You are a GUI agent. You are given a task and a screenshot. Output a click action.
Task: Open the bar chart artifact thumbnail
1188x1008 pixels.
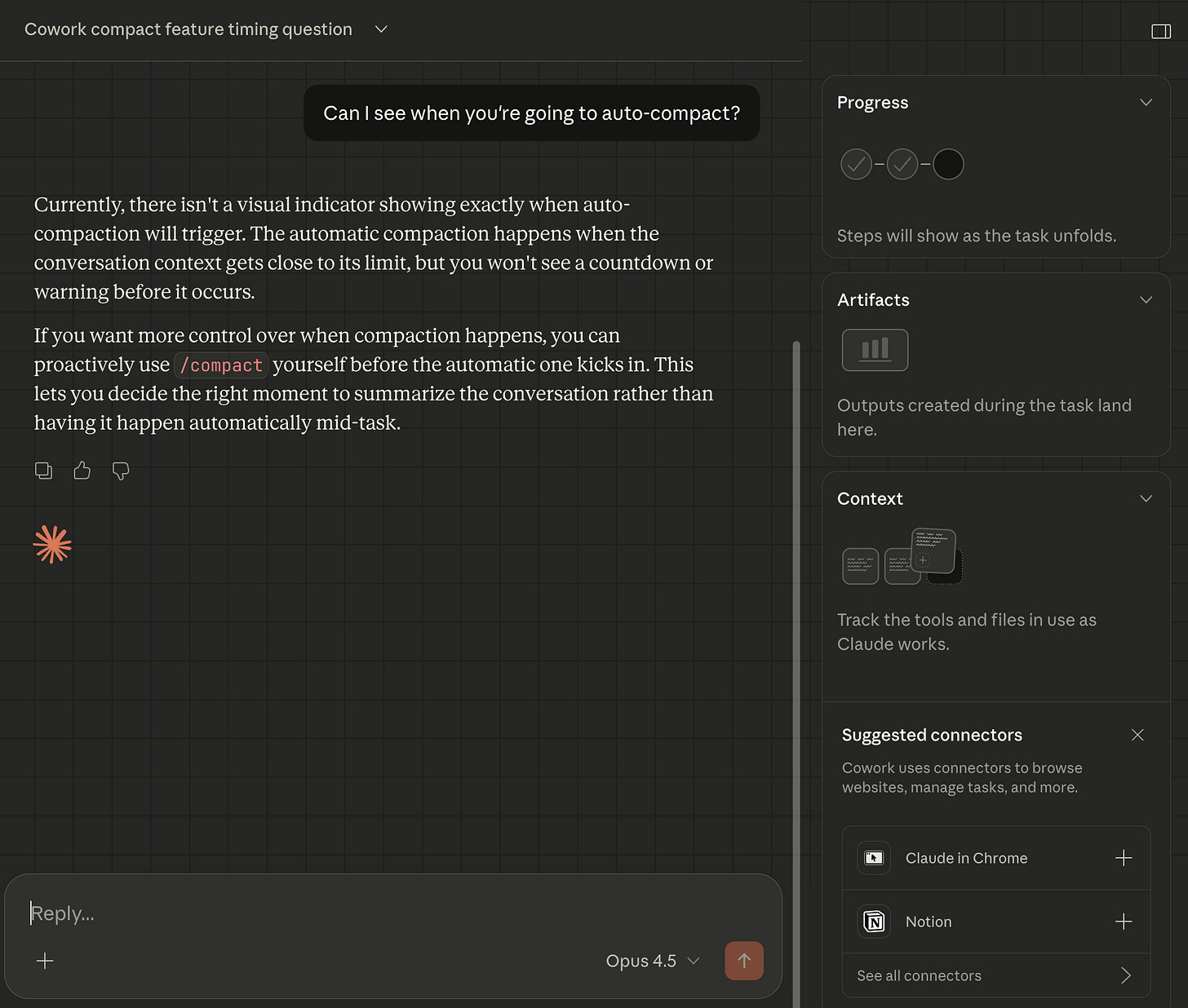(x=875, y=350)
